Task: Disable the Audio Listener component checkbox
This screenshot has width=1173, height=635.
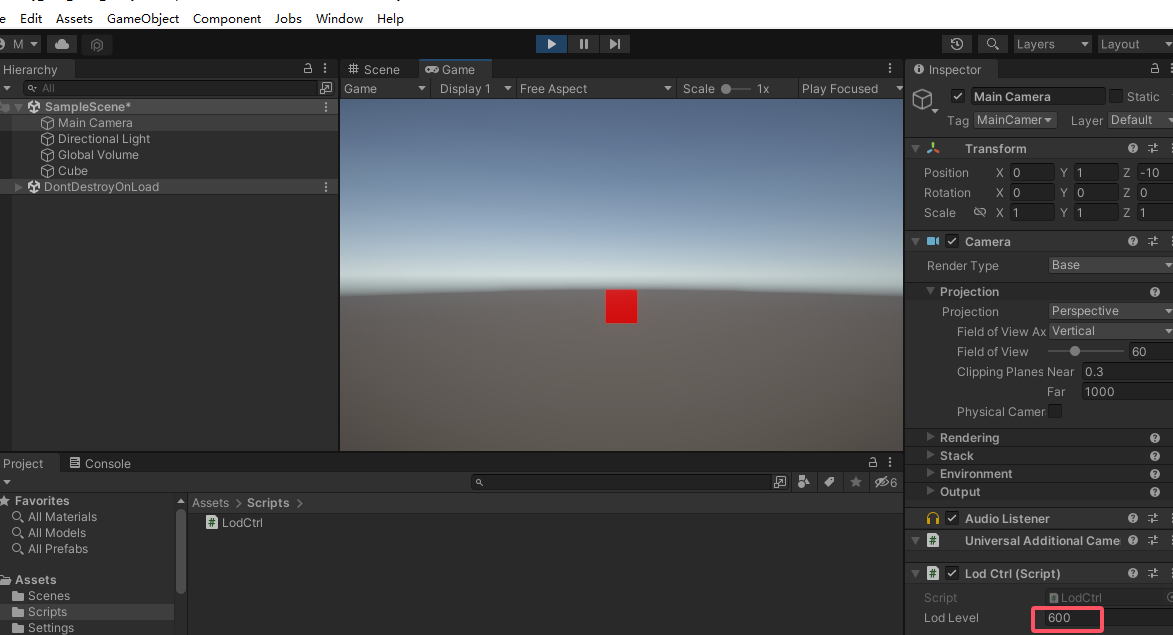Action: [x=952, y=519]
